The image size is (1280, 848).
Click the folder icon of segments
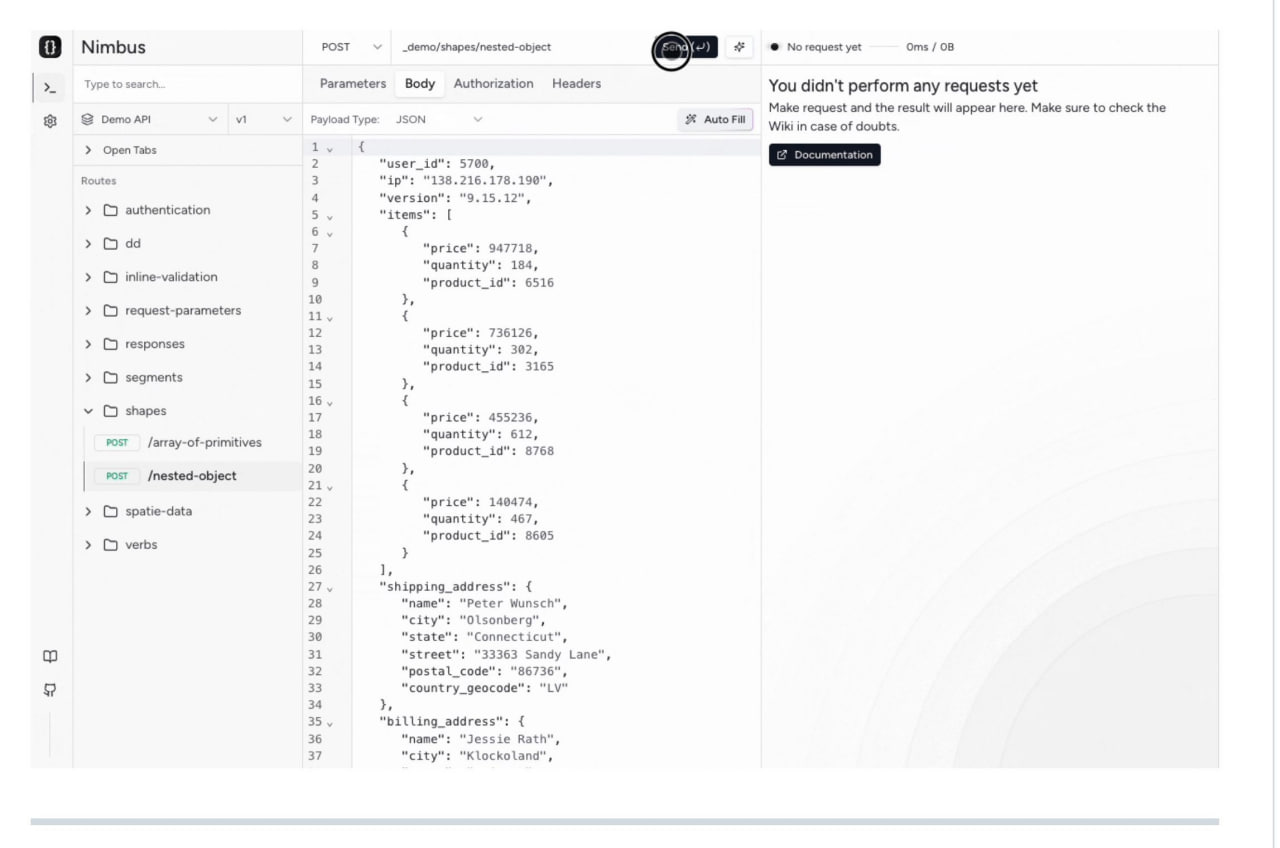point(111,378)
